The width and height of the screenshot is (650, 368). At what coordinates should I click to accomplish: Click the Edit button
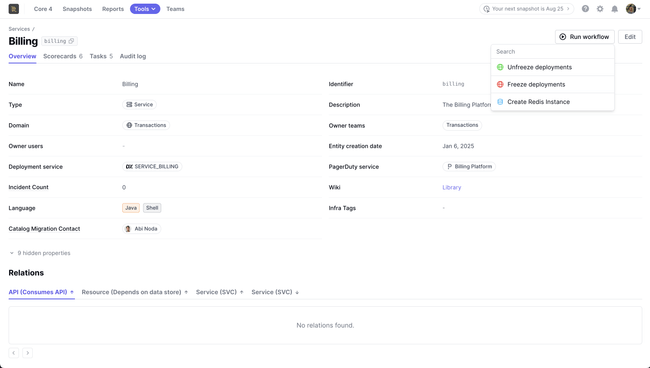click(630, 37)
